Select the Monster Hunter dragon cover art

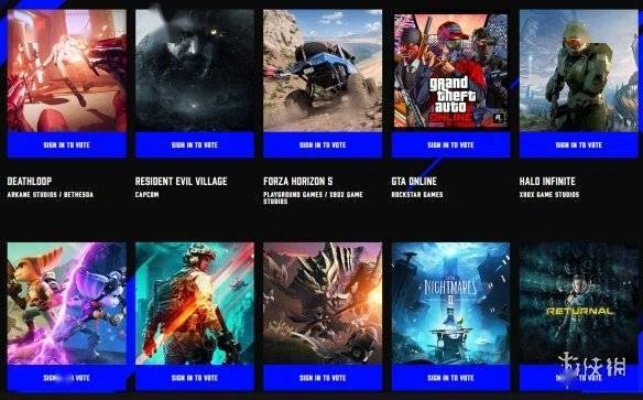click(x=323, y=303)
